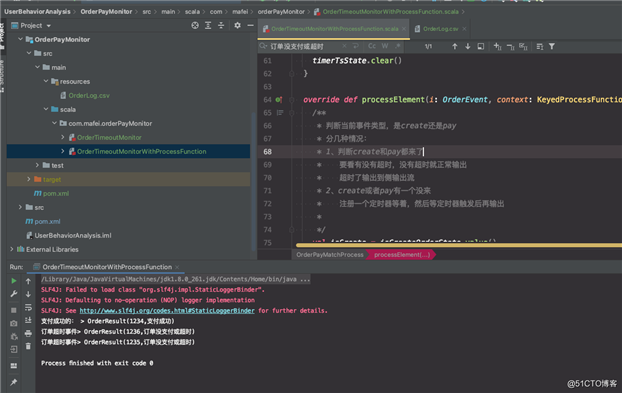622x393 pixels.
Task: Go to next search occurrence arrow
Action: coord(468,46)
